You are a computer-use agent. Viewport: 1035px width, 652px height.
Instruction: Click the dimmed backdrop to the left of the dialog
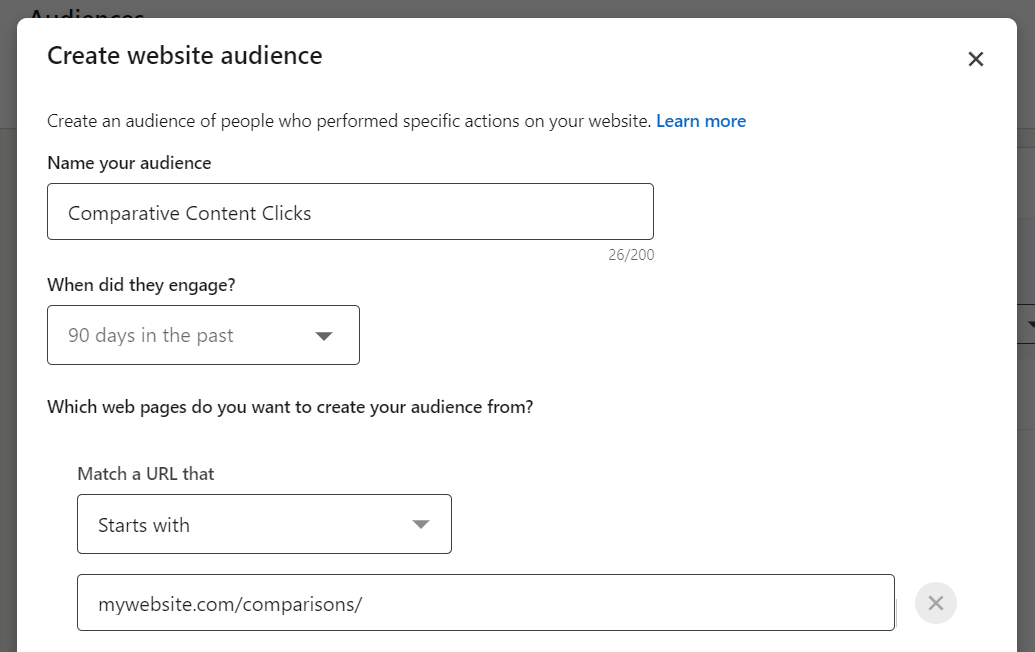[8, 330]
